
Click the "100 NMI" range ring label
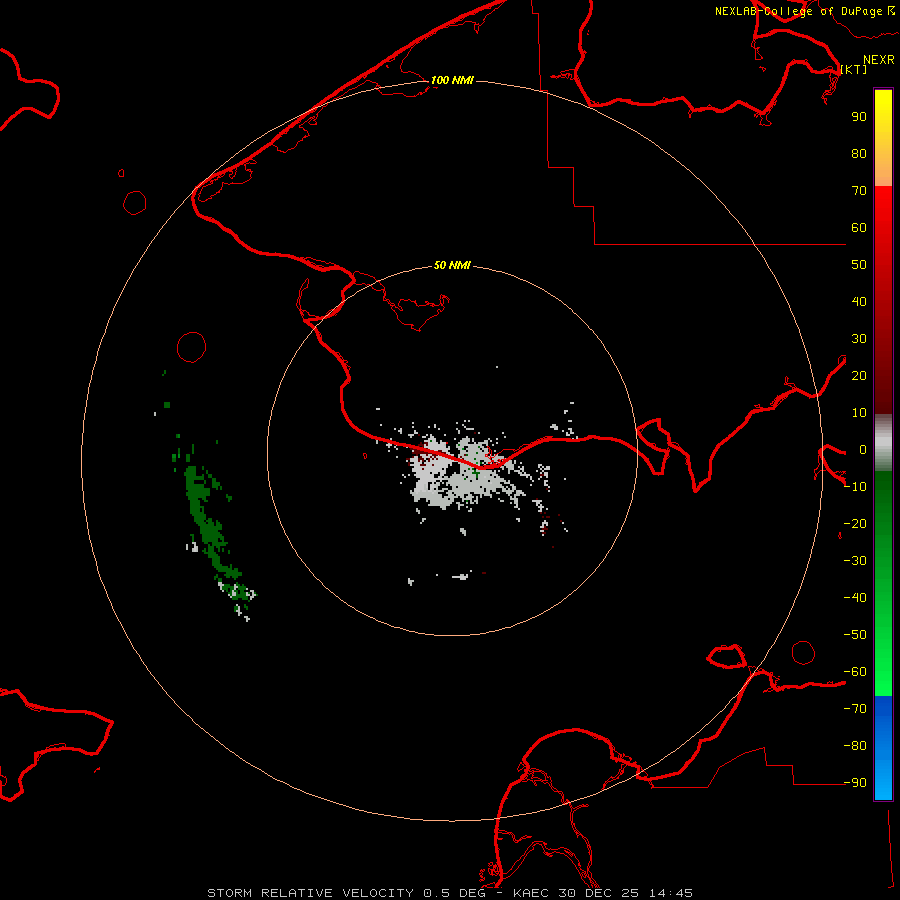click(452, 80)
